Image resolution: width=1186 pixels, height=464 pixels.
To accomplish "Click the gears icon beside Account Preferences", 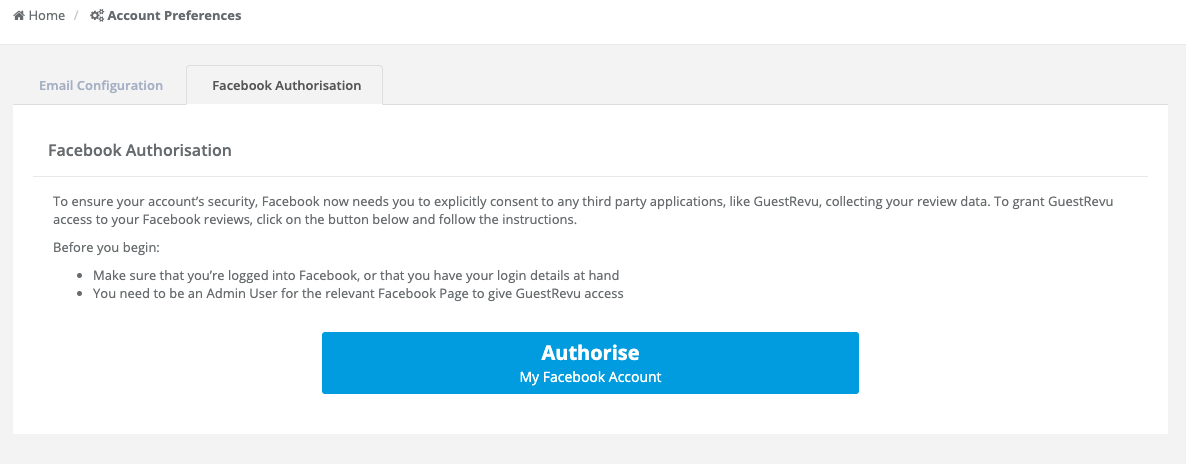I will (97, 15).
